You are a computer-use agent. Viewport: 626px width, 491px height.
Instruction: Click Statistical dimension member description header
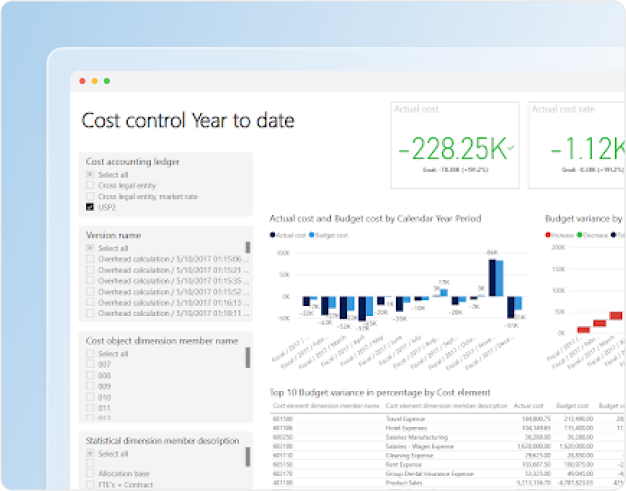point(162,441)
